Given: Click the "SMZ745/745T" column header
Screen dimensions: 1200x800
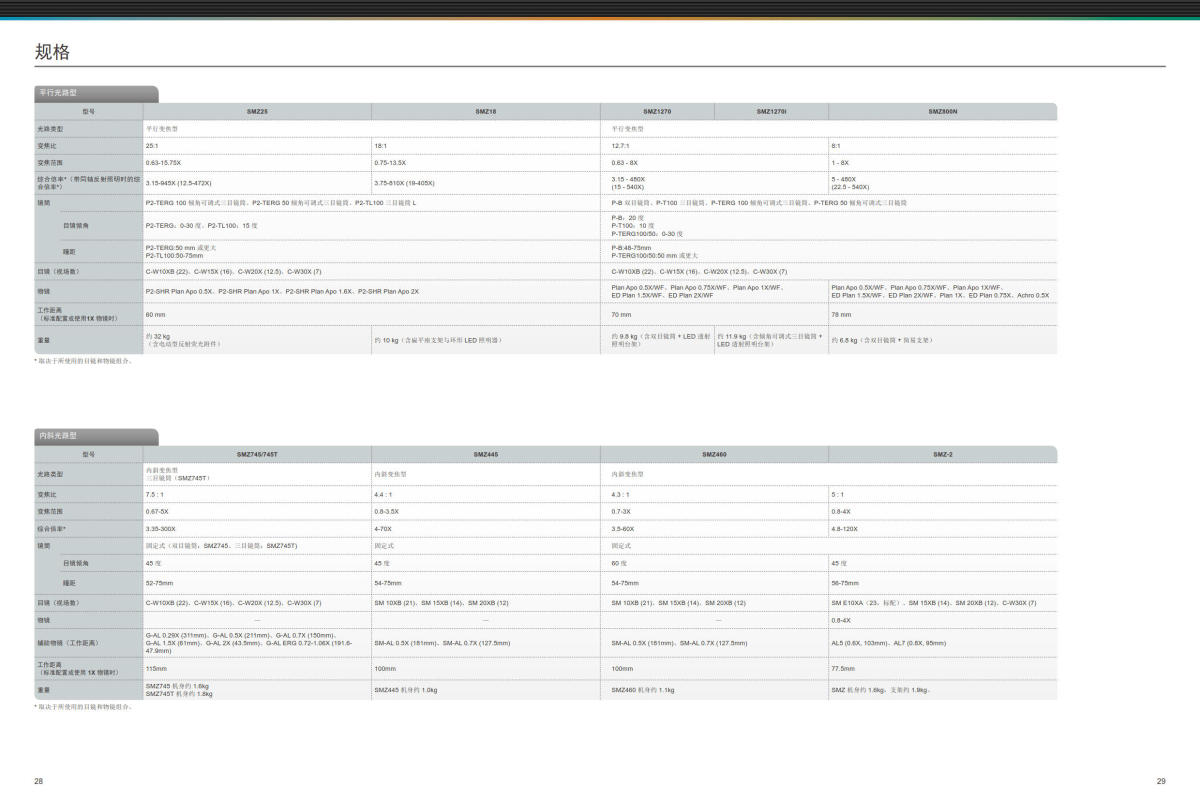Looking at the screenshot, I should [x=257, y=454].
